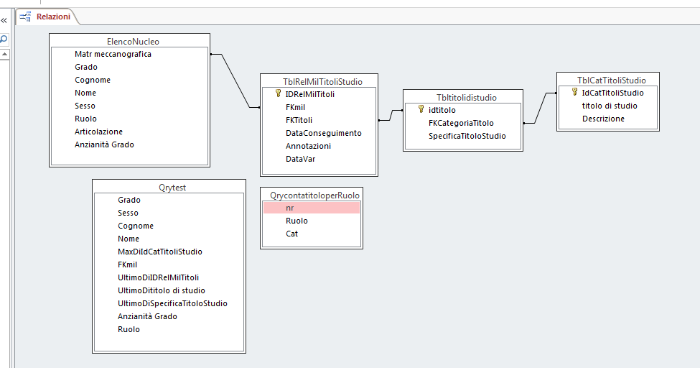Screen dimensions: 700x368
Task: Select the SpecificaTitoloStudio field in Tbltitolidistudio
Action: (x=467, y=136)
